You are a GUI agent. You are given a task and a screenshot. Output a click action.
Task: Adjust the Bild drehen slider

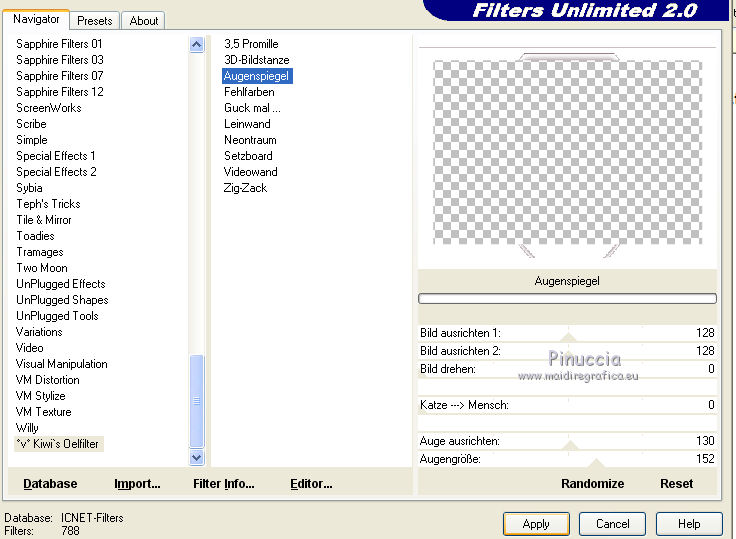567,369
